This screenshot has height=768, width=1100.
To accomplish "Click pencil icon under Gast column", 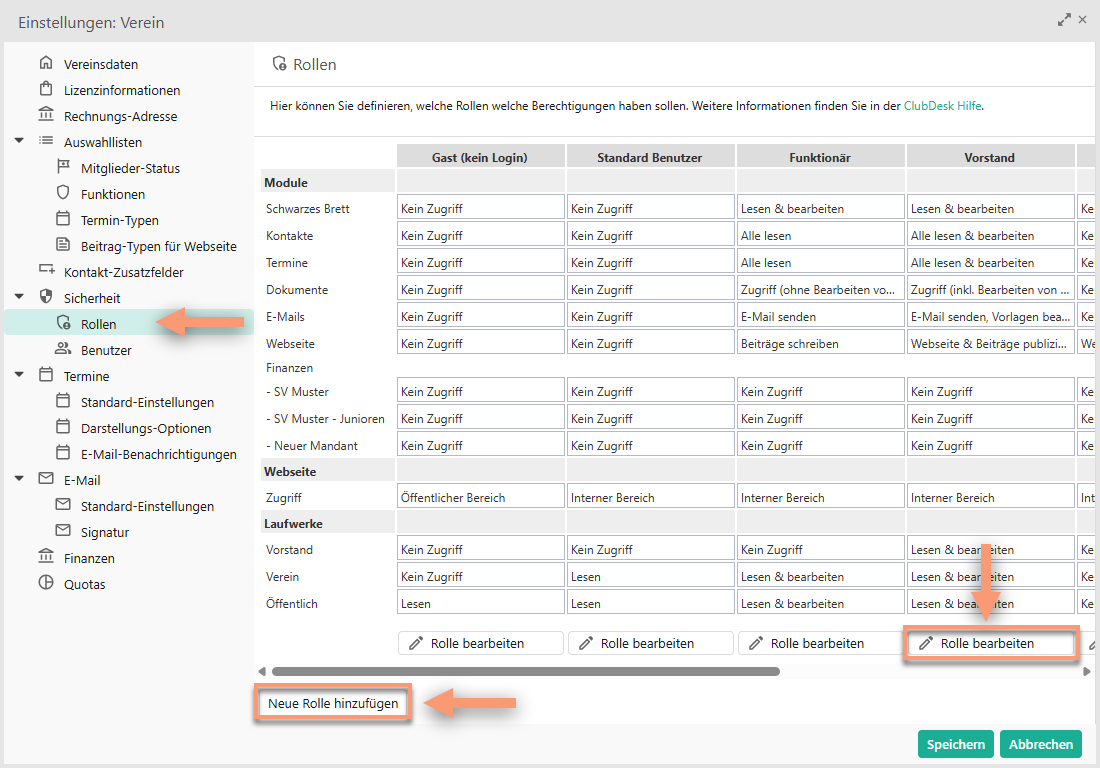I will 416,643.
